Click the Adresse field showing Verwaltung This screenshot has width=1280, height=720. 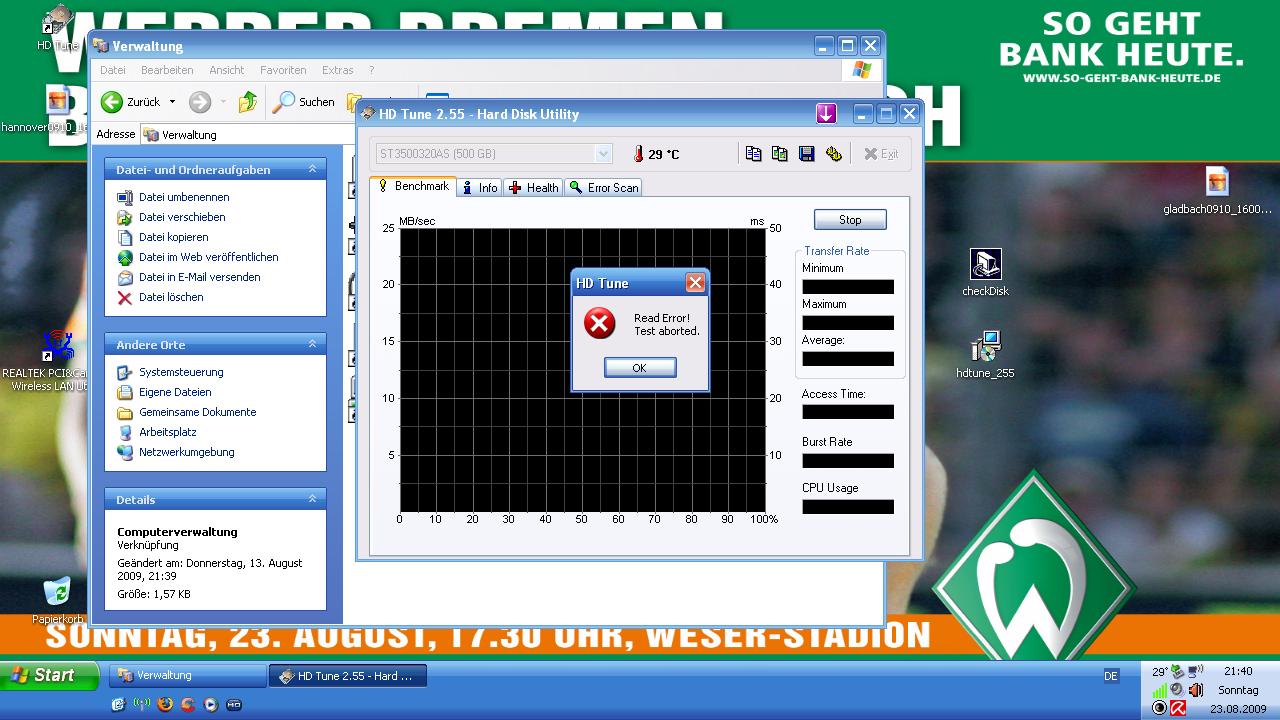point(250,134)
